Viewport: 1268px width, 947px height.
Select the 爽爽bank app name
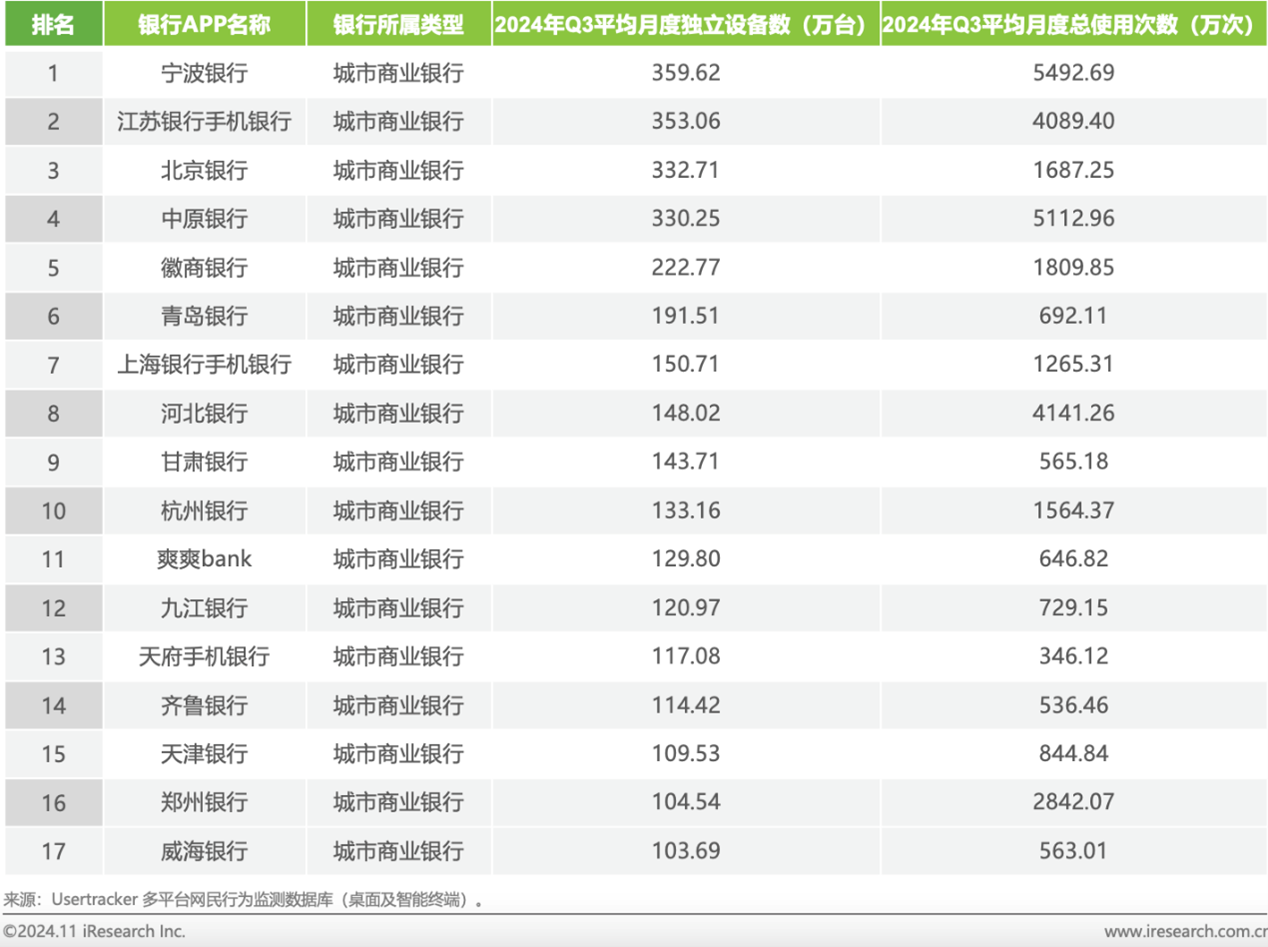pos(205,560)
